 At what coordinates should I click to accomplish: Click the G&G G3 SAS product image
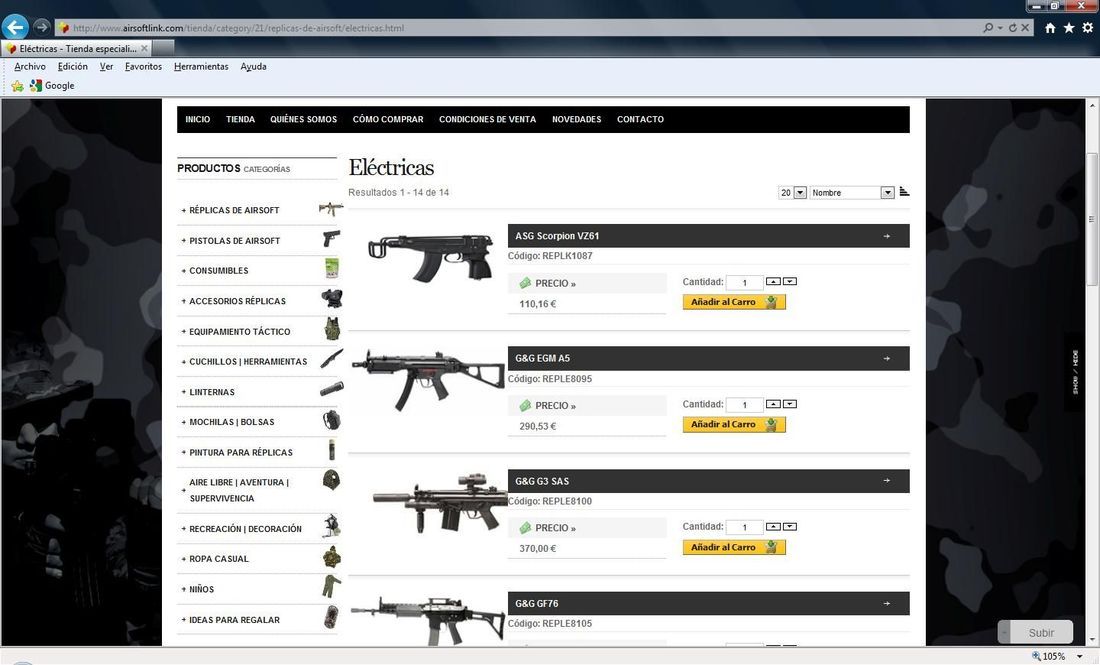[438, 503]
